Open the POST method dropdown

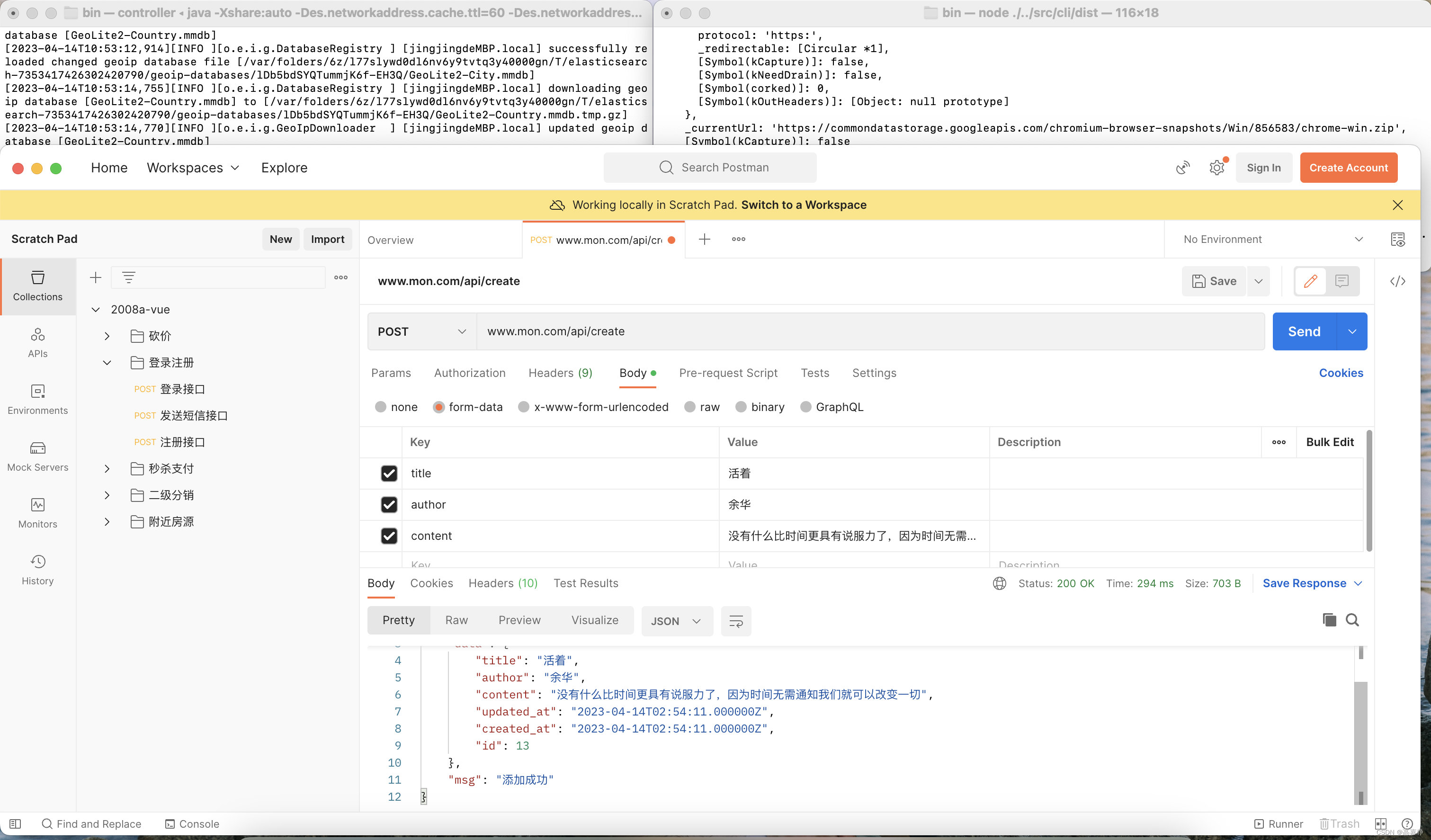coord(422,331)
